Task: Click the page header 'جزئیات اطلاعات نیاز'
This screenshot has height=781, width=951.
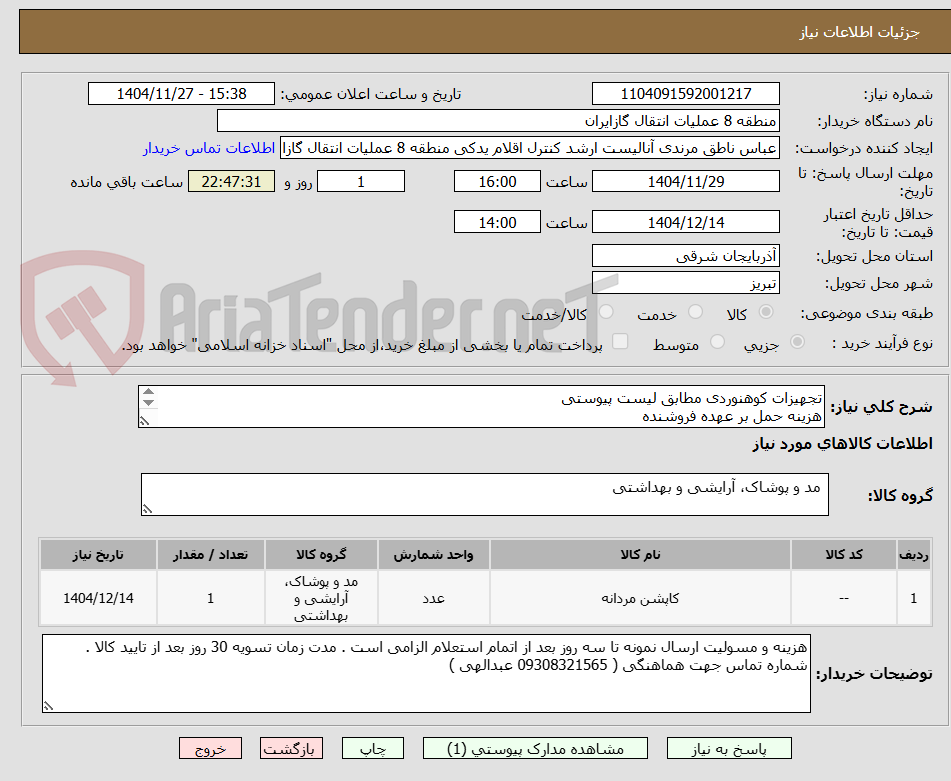Action: [859, 32]
